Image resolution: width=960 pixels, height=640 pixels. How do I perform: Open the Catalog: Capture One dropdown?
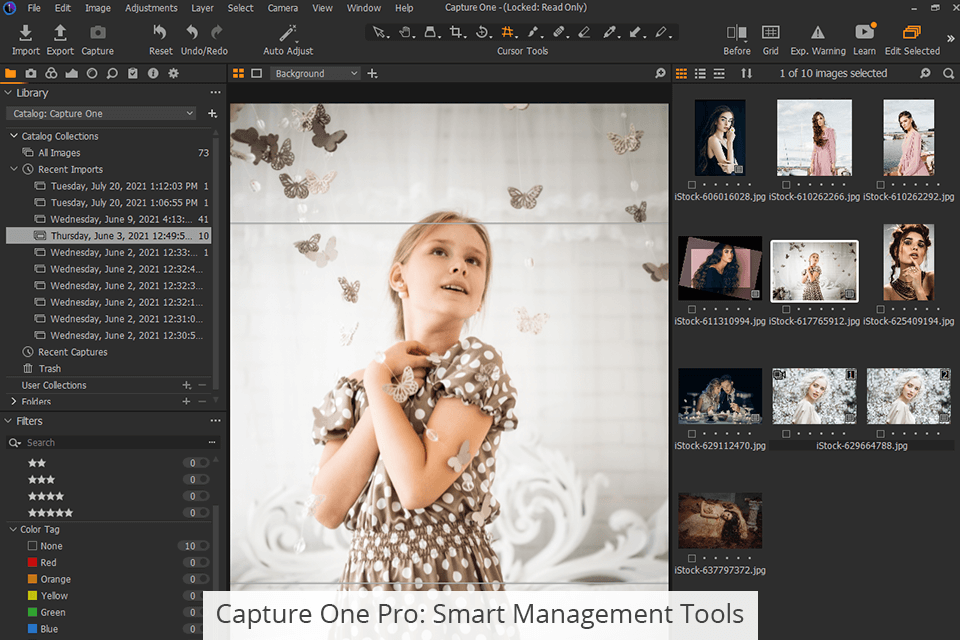click(x=101, y=114)
